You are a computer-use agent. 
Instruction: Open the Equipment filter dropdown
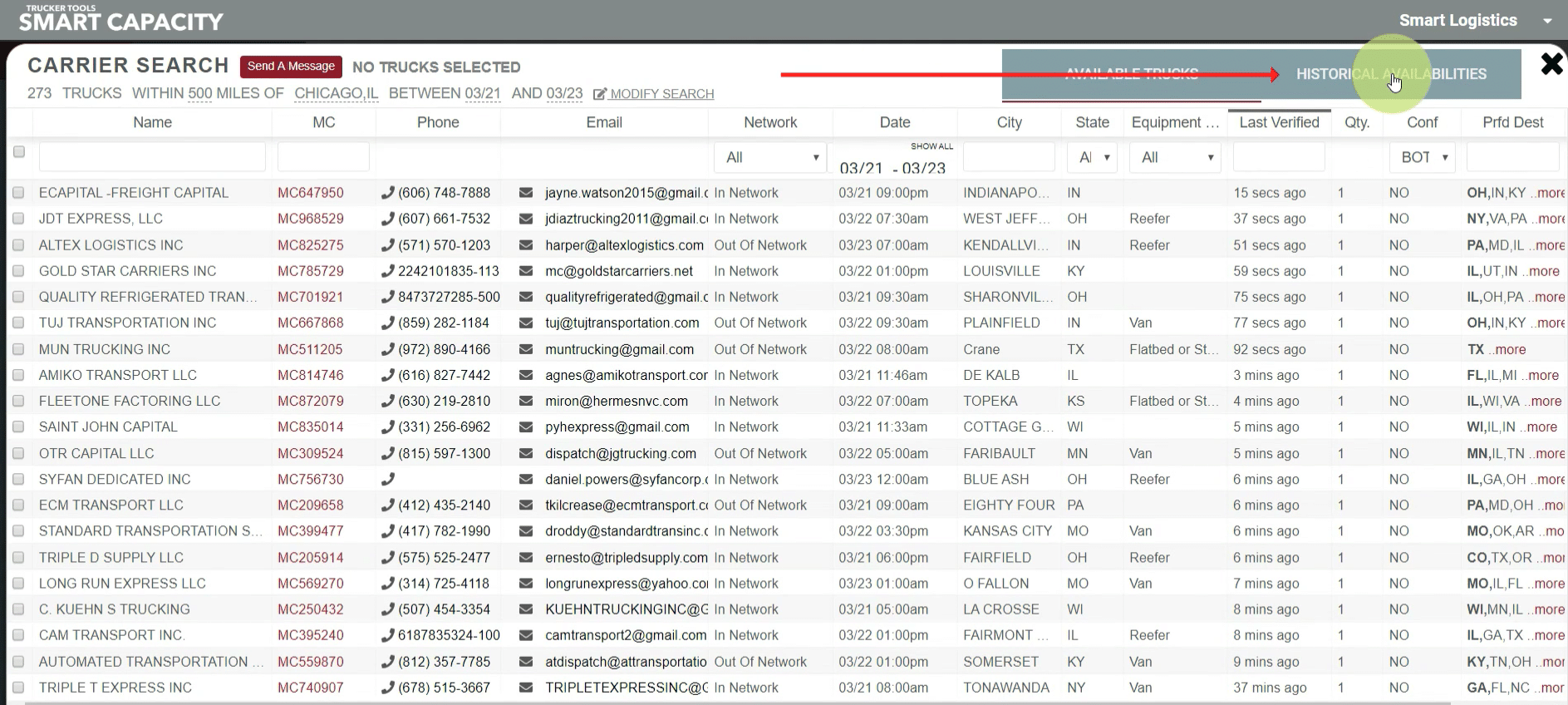click(1175, 157)
